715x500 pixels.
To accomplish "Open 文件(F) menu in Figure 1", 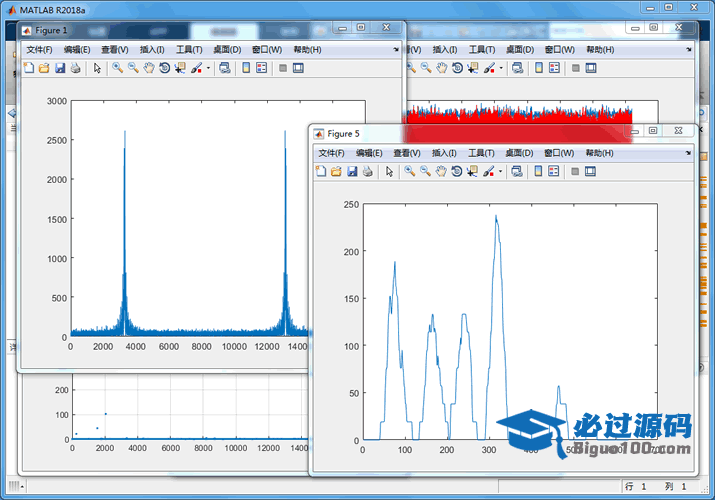I will tap(39, 49).
